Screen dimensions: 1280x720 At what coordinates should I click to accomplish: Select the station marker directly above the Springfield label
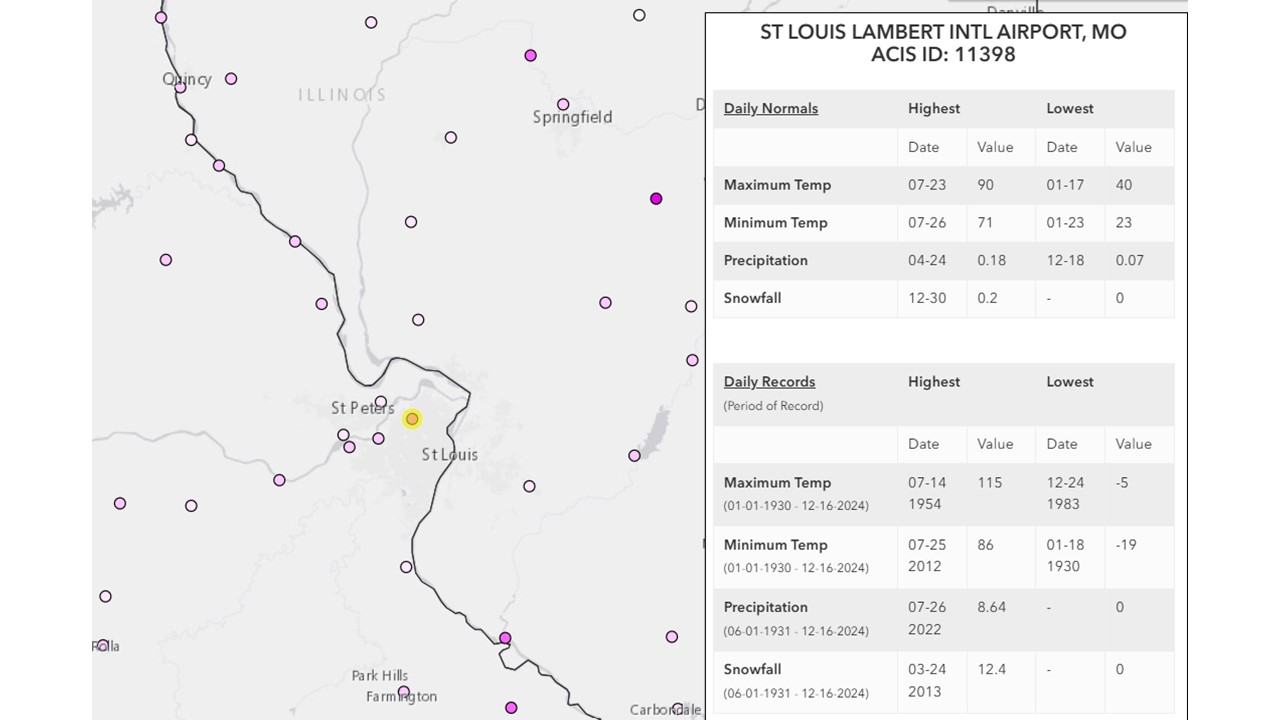563,104
